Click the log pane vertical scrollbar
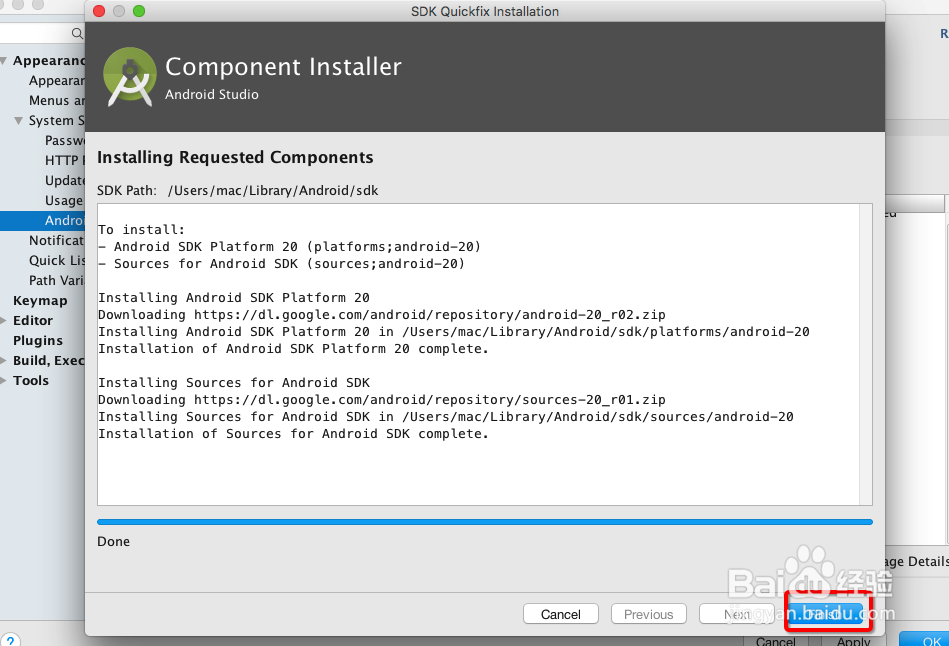 [865, 354]
